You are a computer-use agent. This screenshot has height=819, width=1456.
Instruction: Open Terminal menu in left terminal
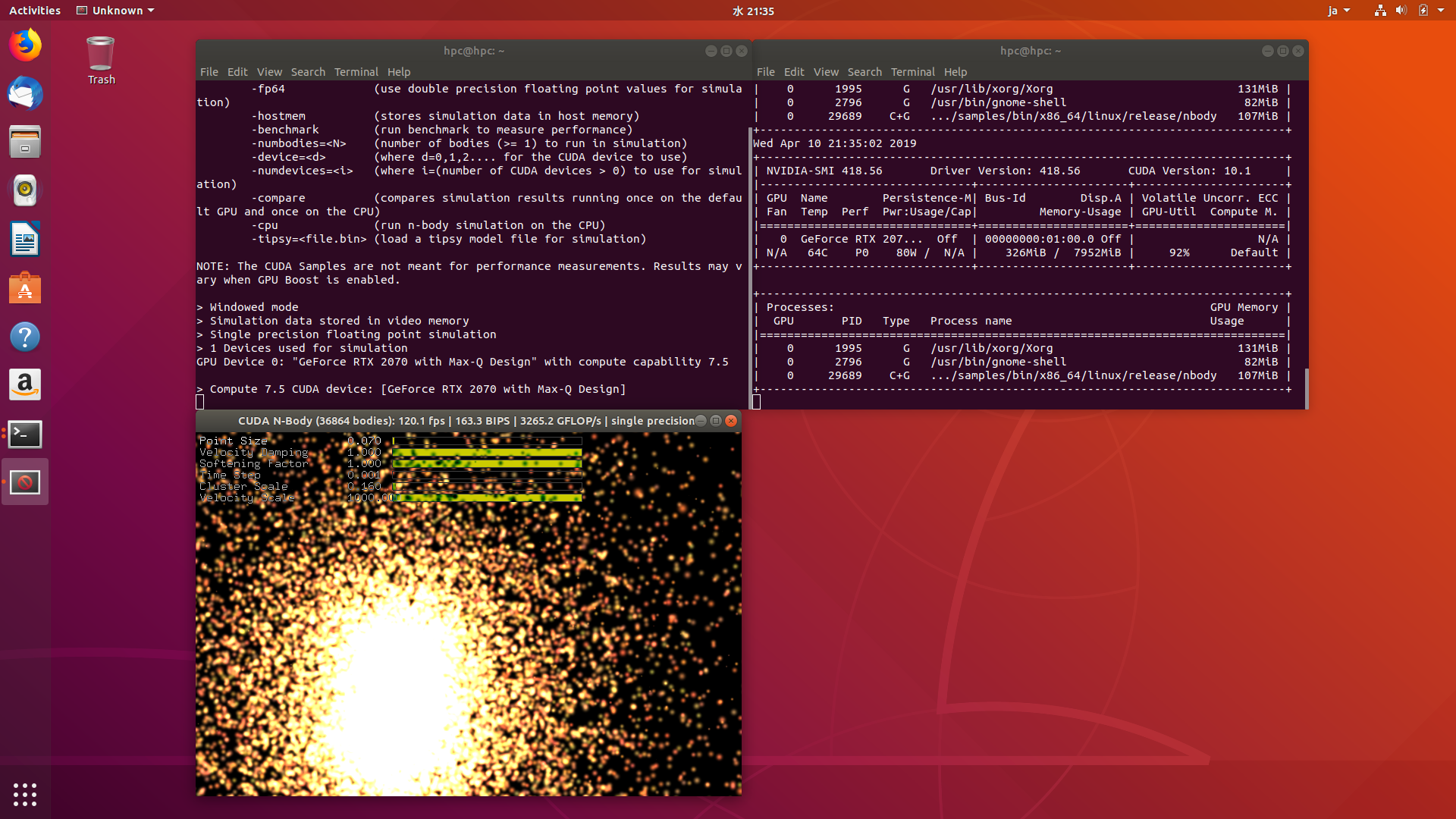point(356,72)
